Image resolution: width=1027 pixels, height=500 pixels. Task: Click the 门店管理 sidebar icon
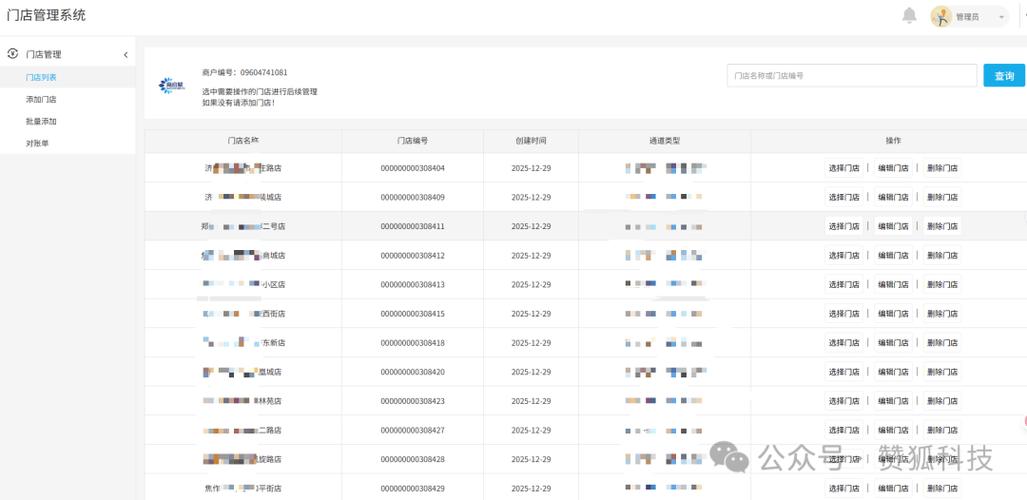tap(13, 54)
